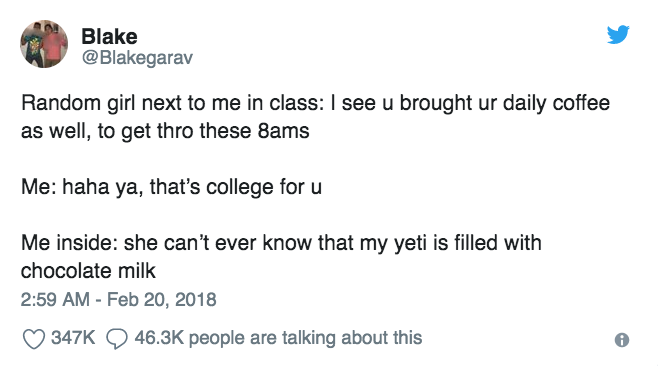Open replies via the speech bubble icon
The height and width of the screenshot is (366, 658).
(x=117, y=339)
